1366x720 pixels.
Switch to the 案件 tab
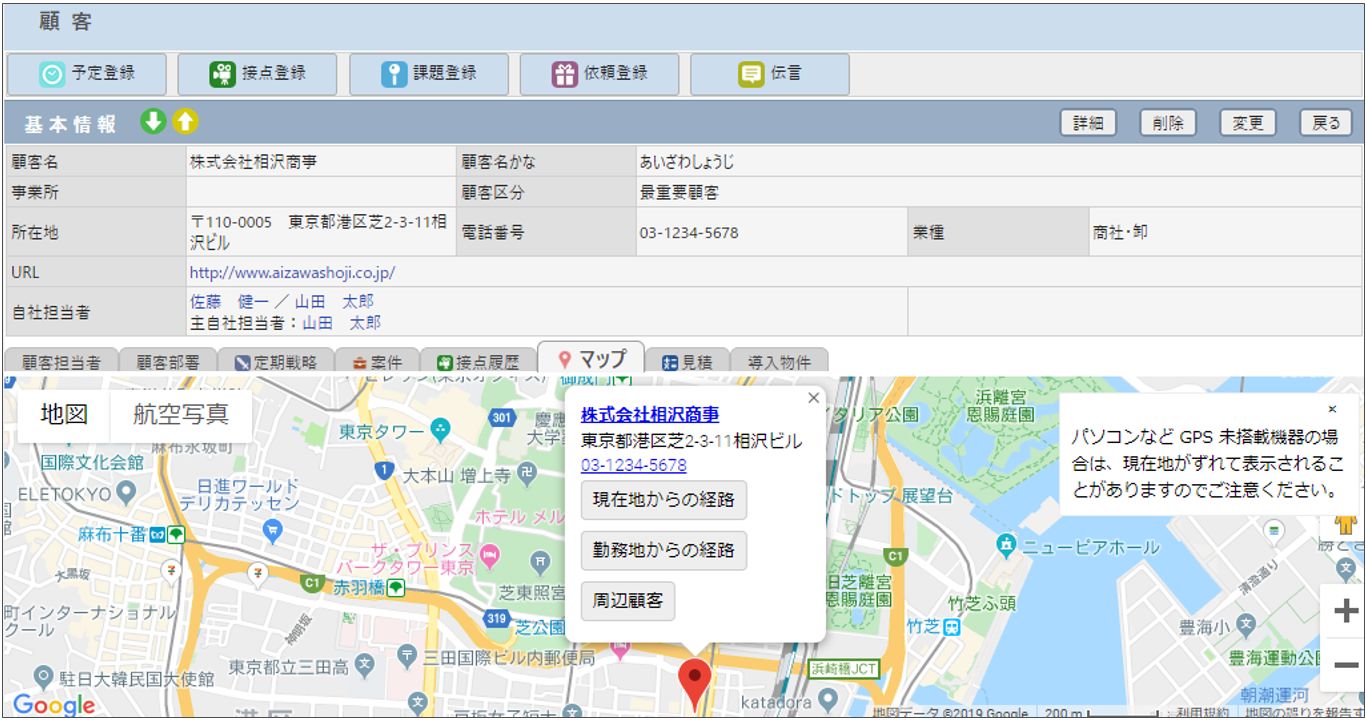[x=371, y=363]
